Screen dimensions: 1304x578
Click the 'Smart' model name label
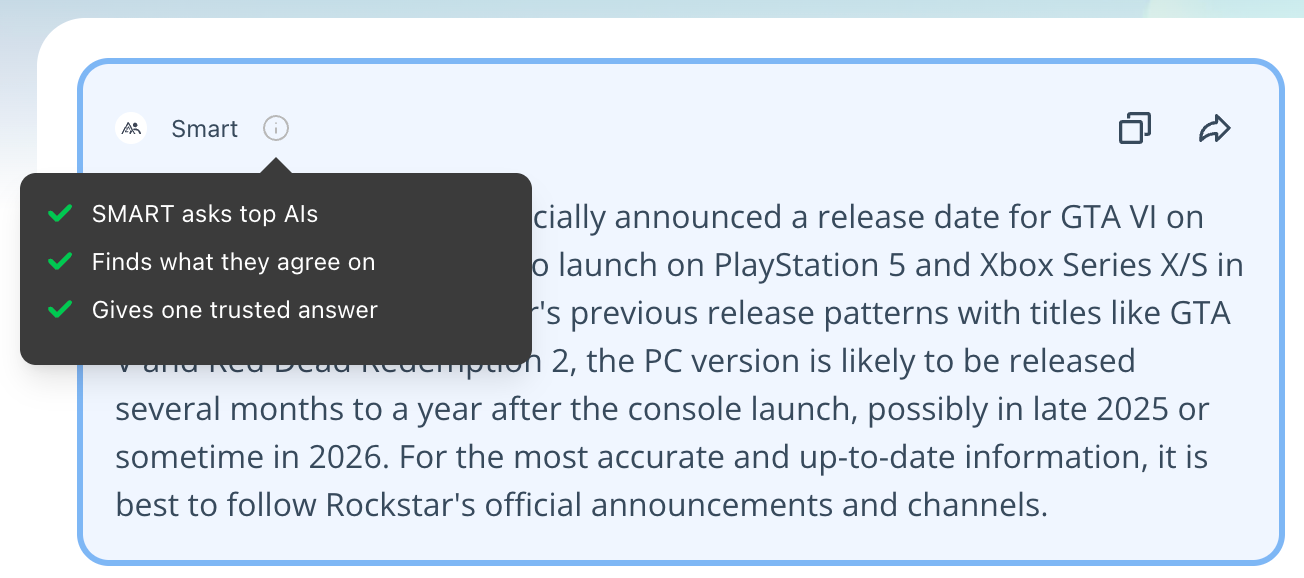coord(204,129)
